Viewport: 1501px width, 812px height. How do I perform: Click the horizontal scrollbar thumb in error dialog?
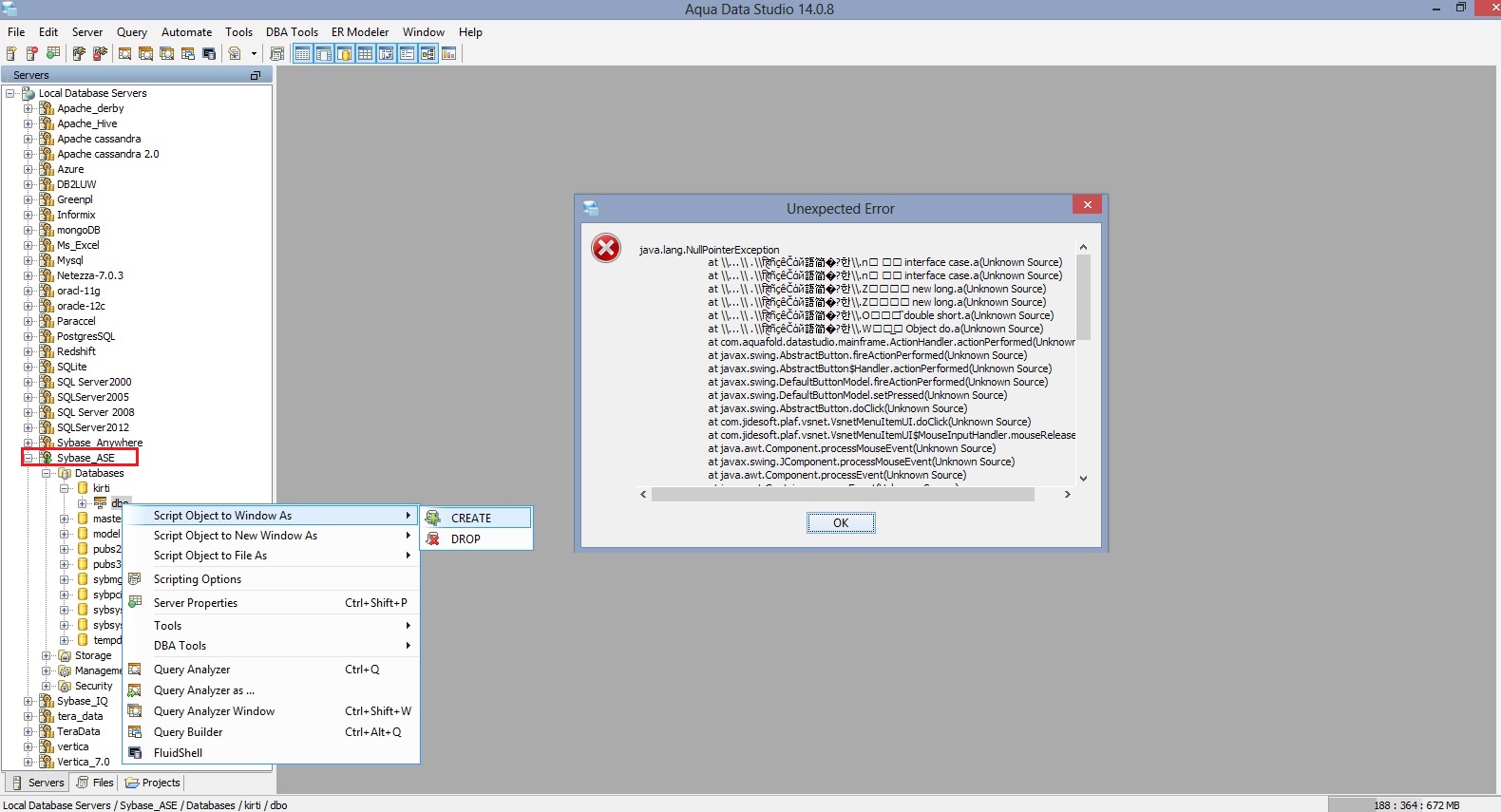click(x=843, y=494)
